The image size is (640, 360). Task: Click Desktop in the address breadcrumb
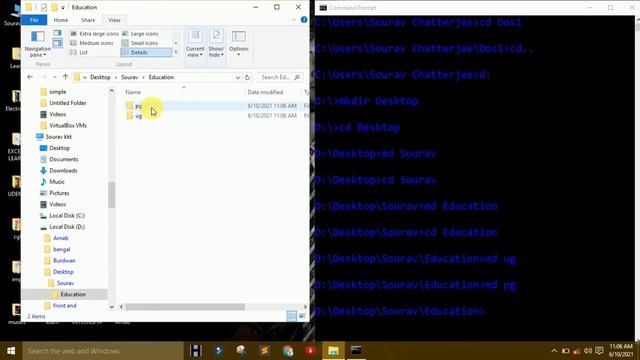(x=100, y=77)
